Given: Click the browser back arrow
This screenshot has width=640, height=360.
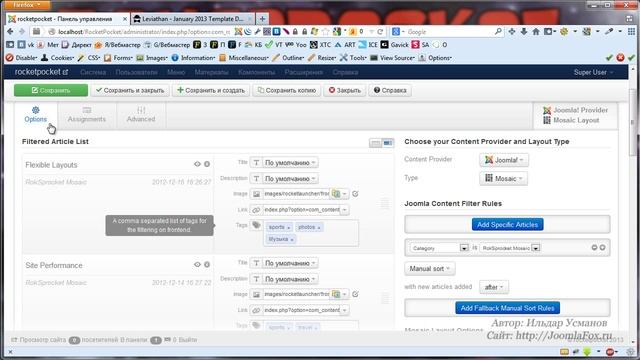Looking at the screenshot, I should (x=10, y=31).
